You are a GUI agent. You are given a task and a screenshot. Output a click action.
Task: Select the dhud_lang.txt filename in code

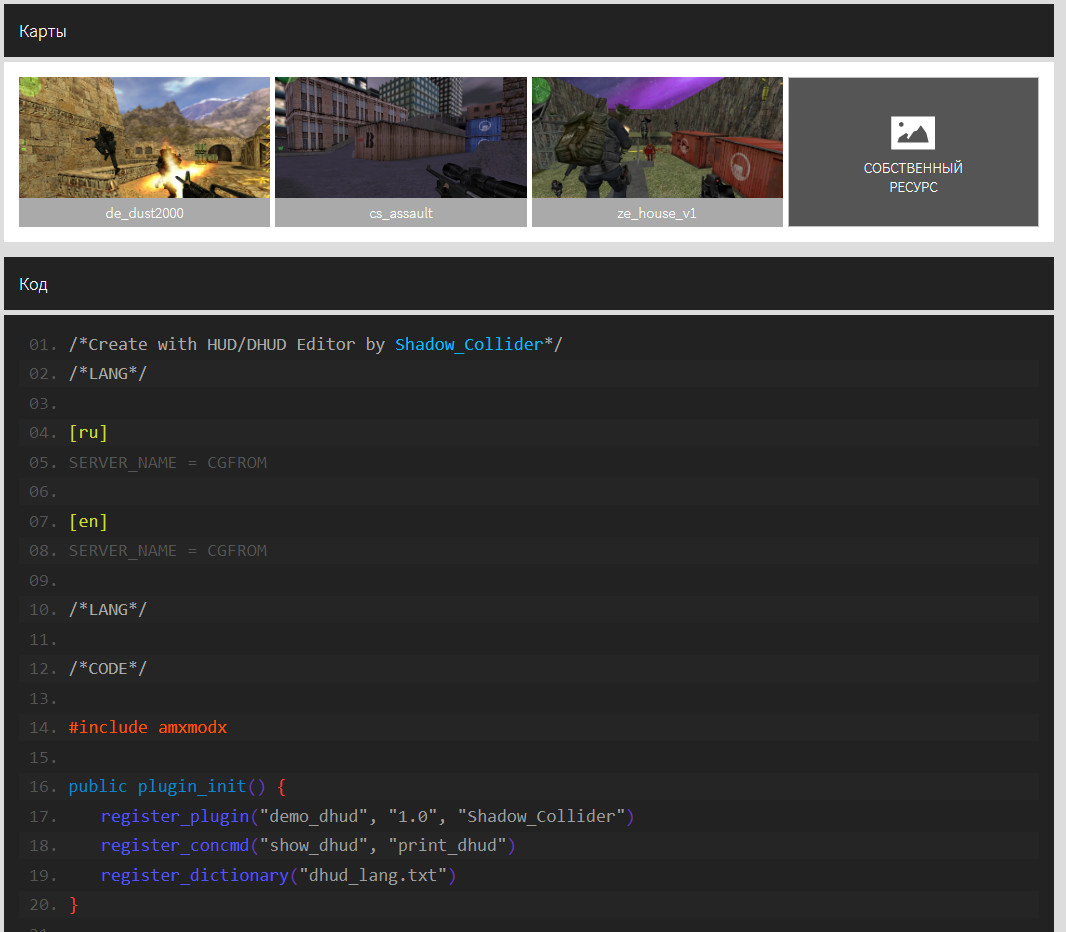(374, 875)
